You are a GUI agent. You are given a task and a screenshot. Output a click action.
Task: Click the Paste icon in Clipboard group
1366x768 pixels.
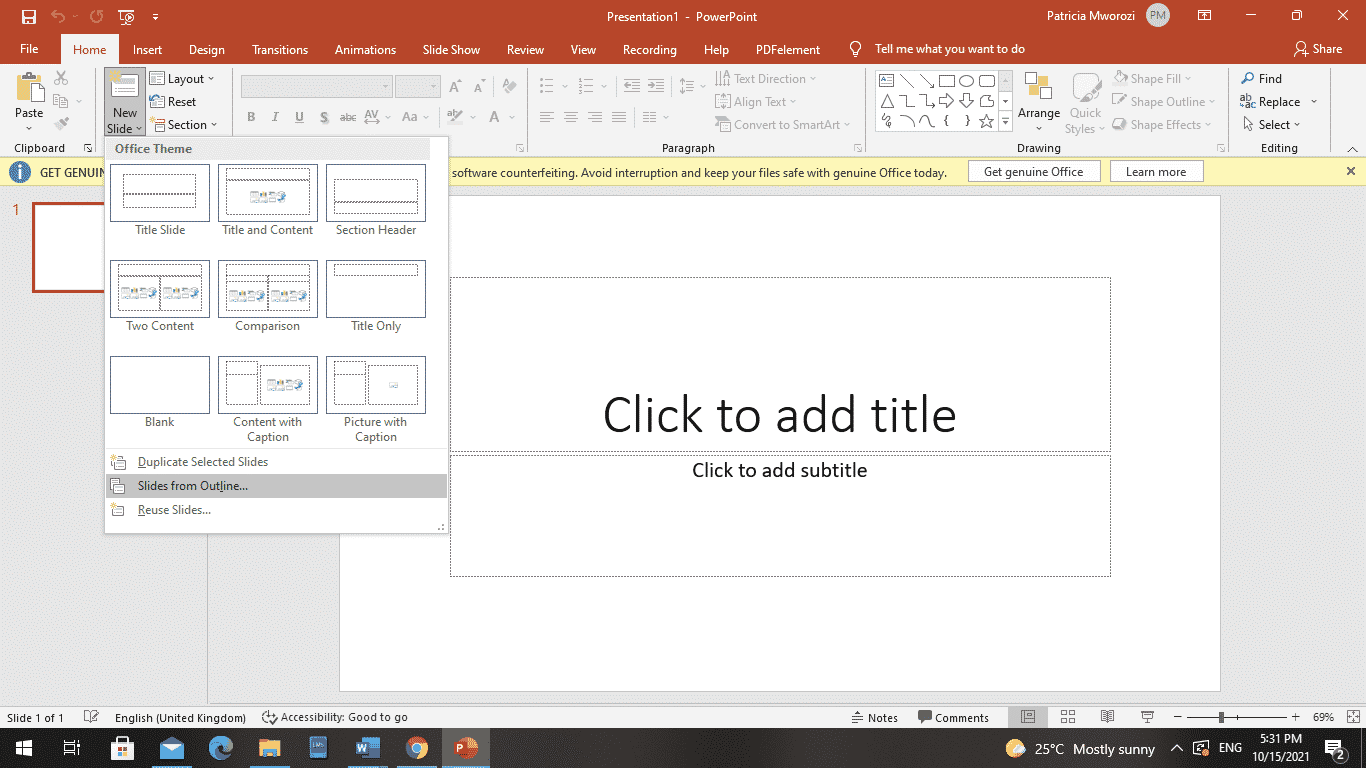pyautogui.click(x=29, y=90)
